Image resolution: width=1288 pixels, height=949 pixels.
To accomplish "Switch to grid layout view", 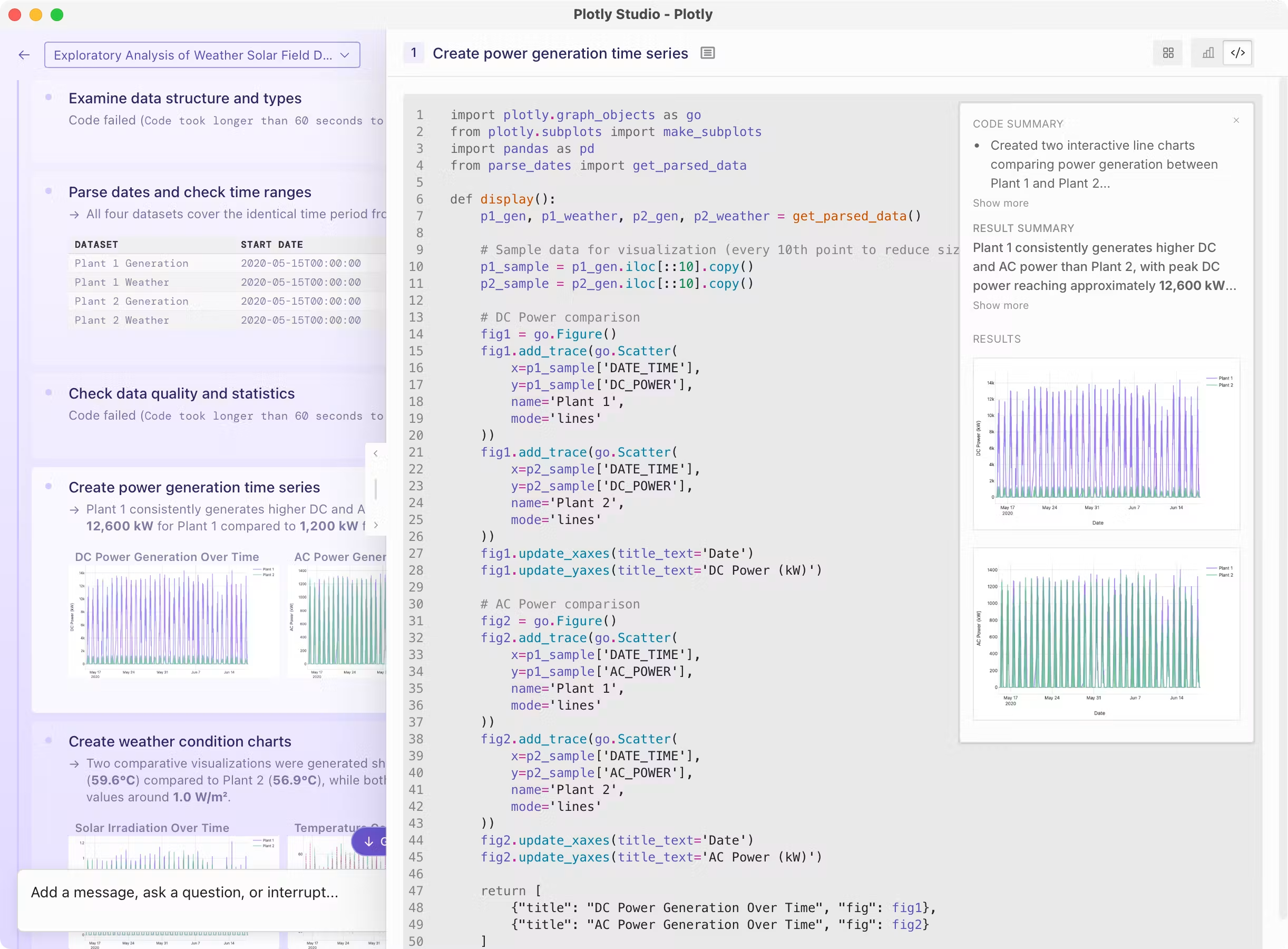I will (1168, 53).
